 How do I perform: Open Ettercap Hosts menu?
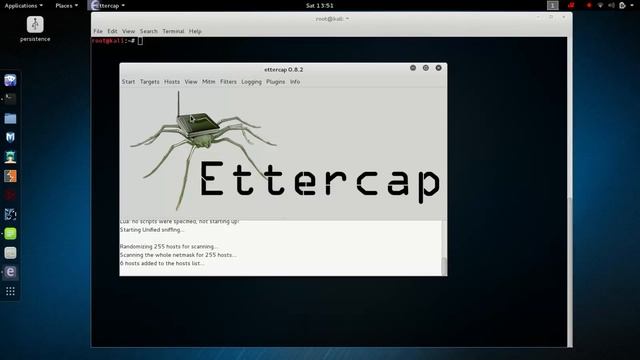click(172, 82)
